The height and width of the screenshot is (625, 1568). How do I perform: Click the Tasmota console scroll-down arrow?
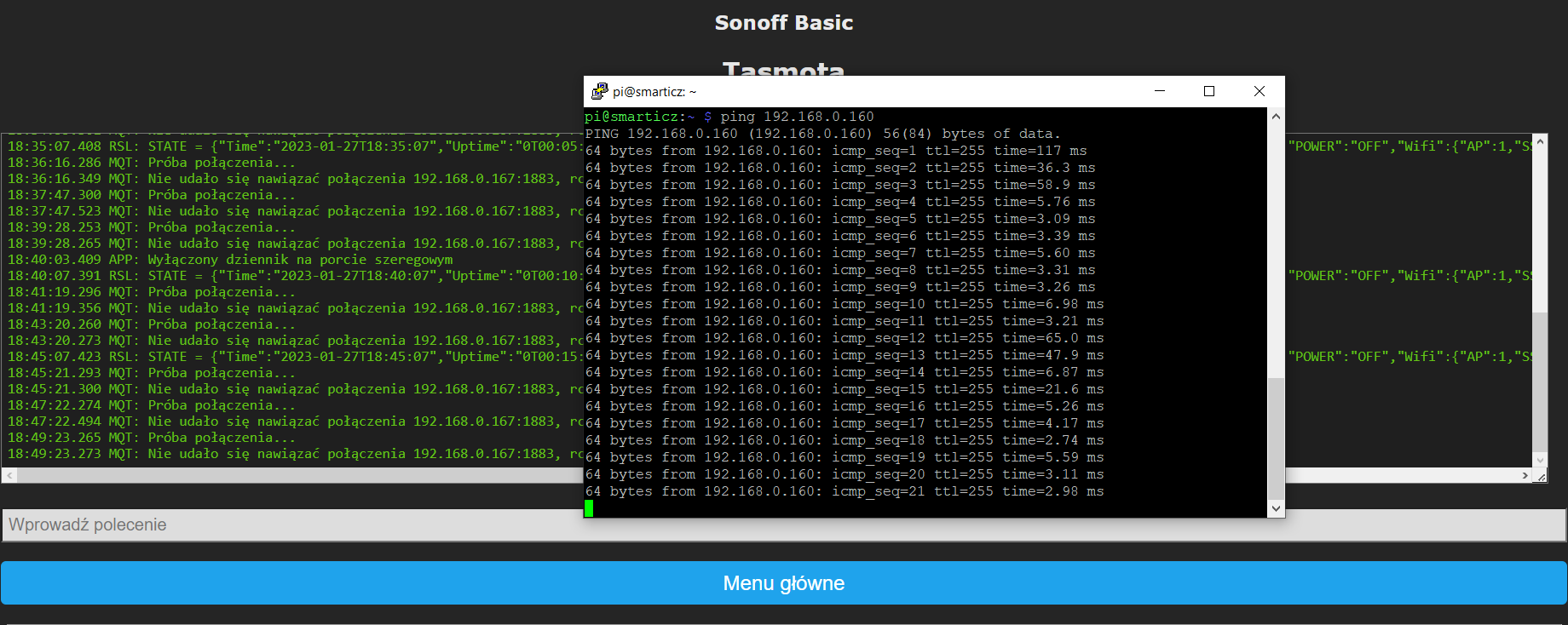coord(1540,460)
